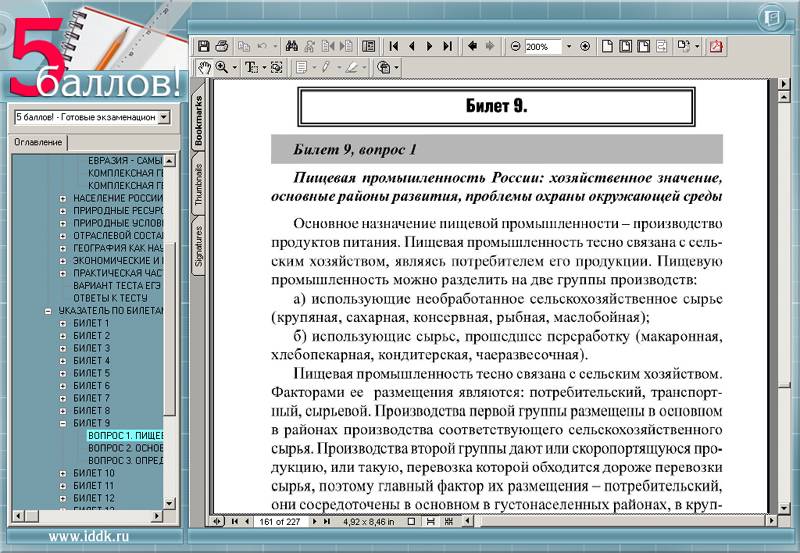The image size is (800, 553).
Task: Select ВОПРОС 1. ПИЩЕВ tree entry
Action: (126, 436)
